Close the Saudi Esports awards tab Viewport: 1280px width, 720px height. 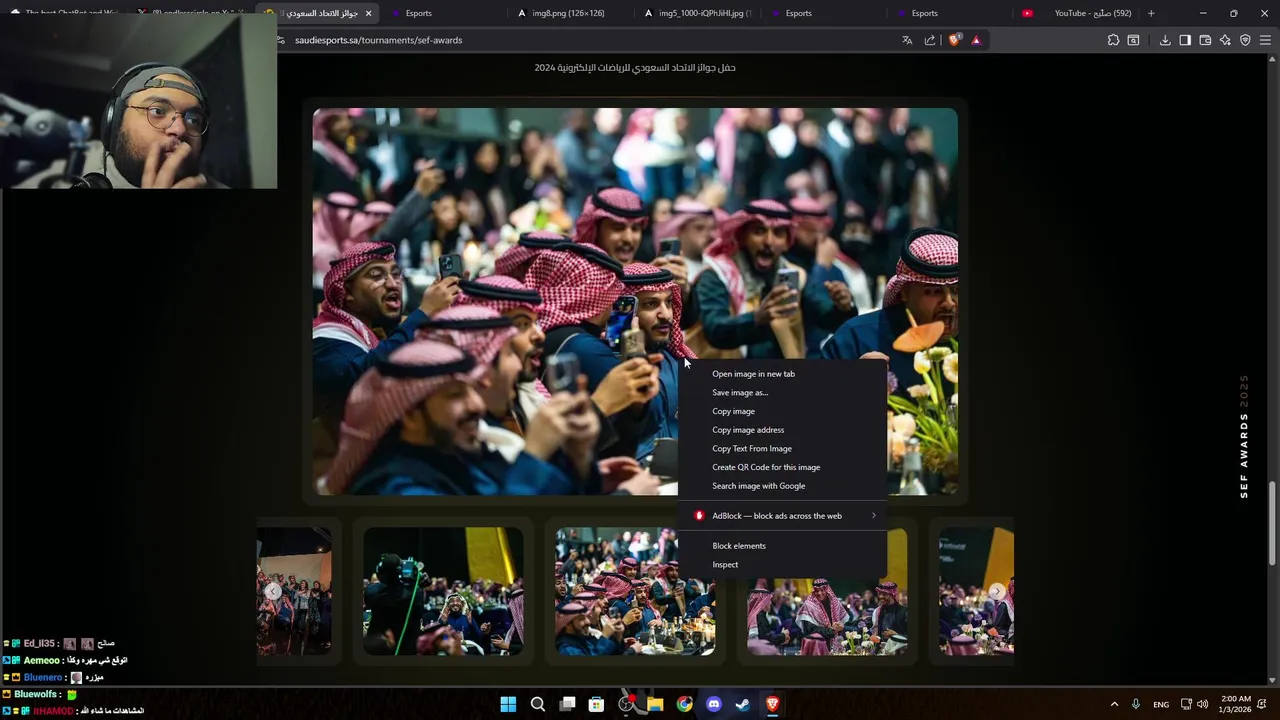coord(368,13)
